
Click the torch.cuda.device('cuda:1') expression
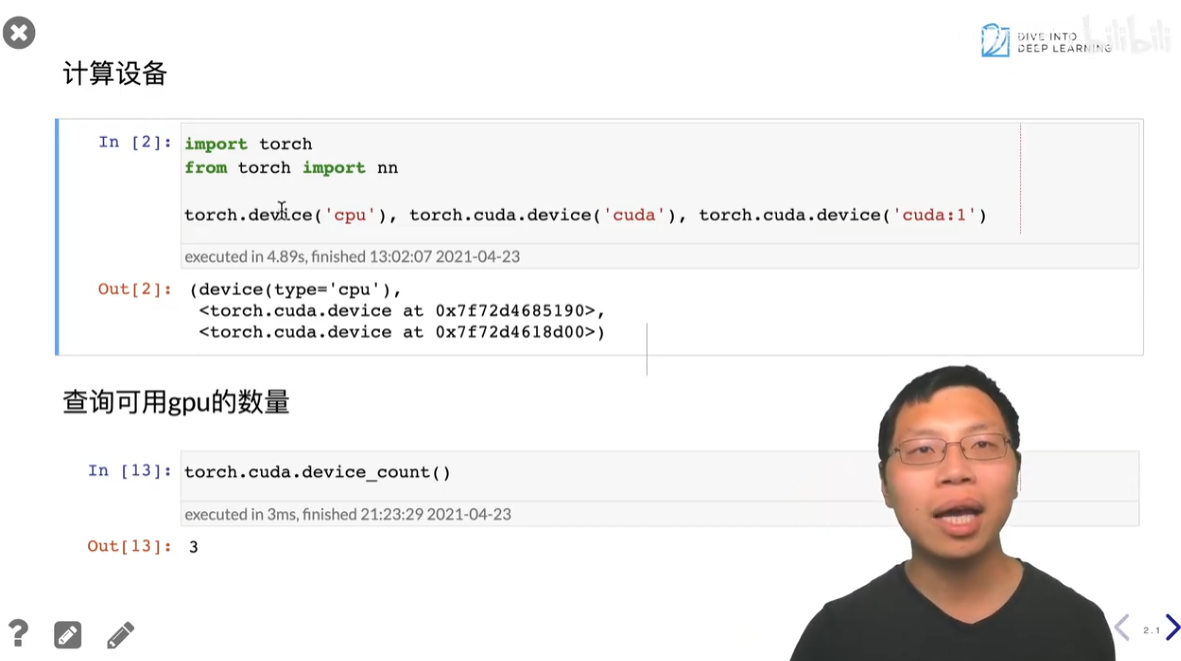842,215
